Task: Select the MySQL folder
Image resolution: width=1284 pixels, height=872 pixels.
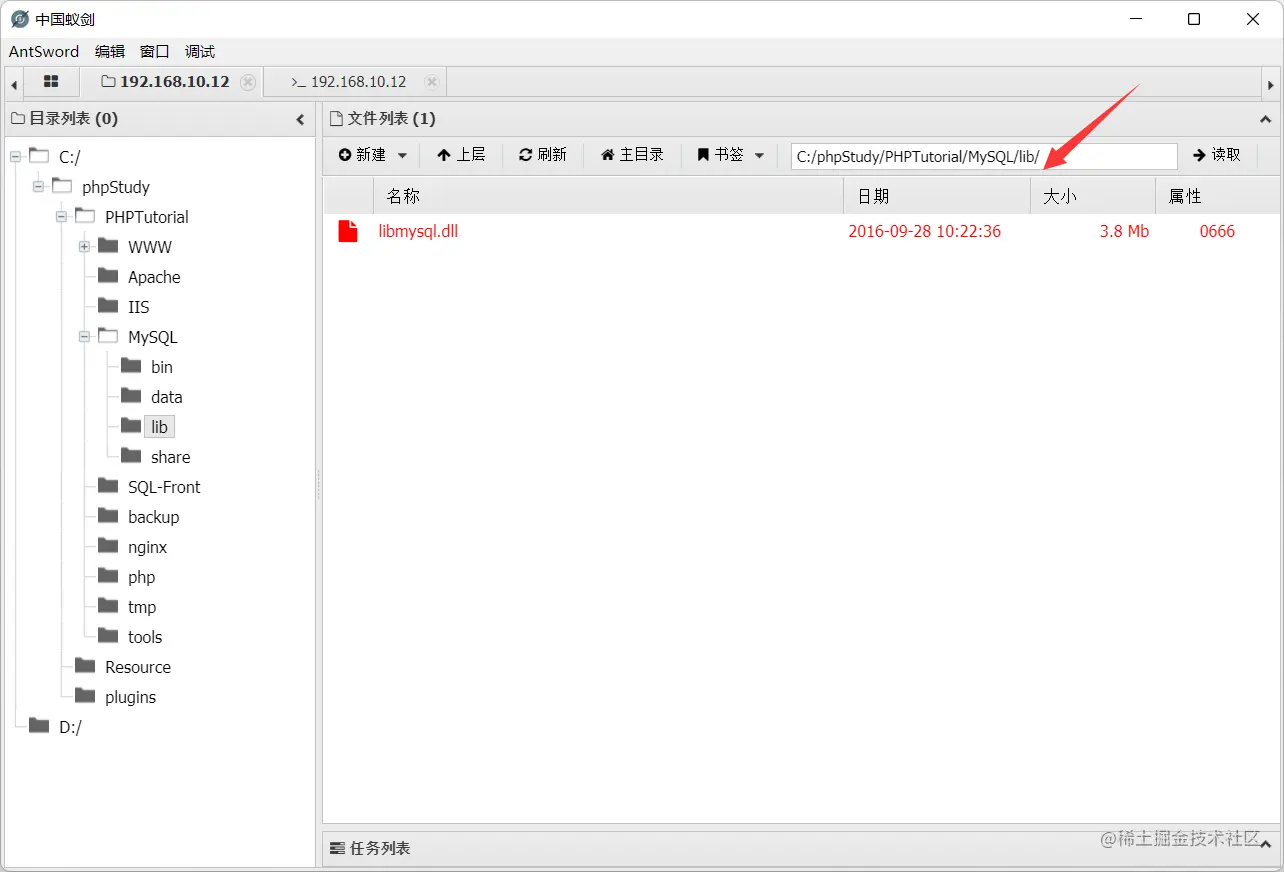Action: (x=153, y=337)
